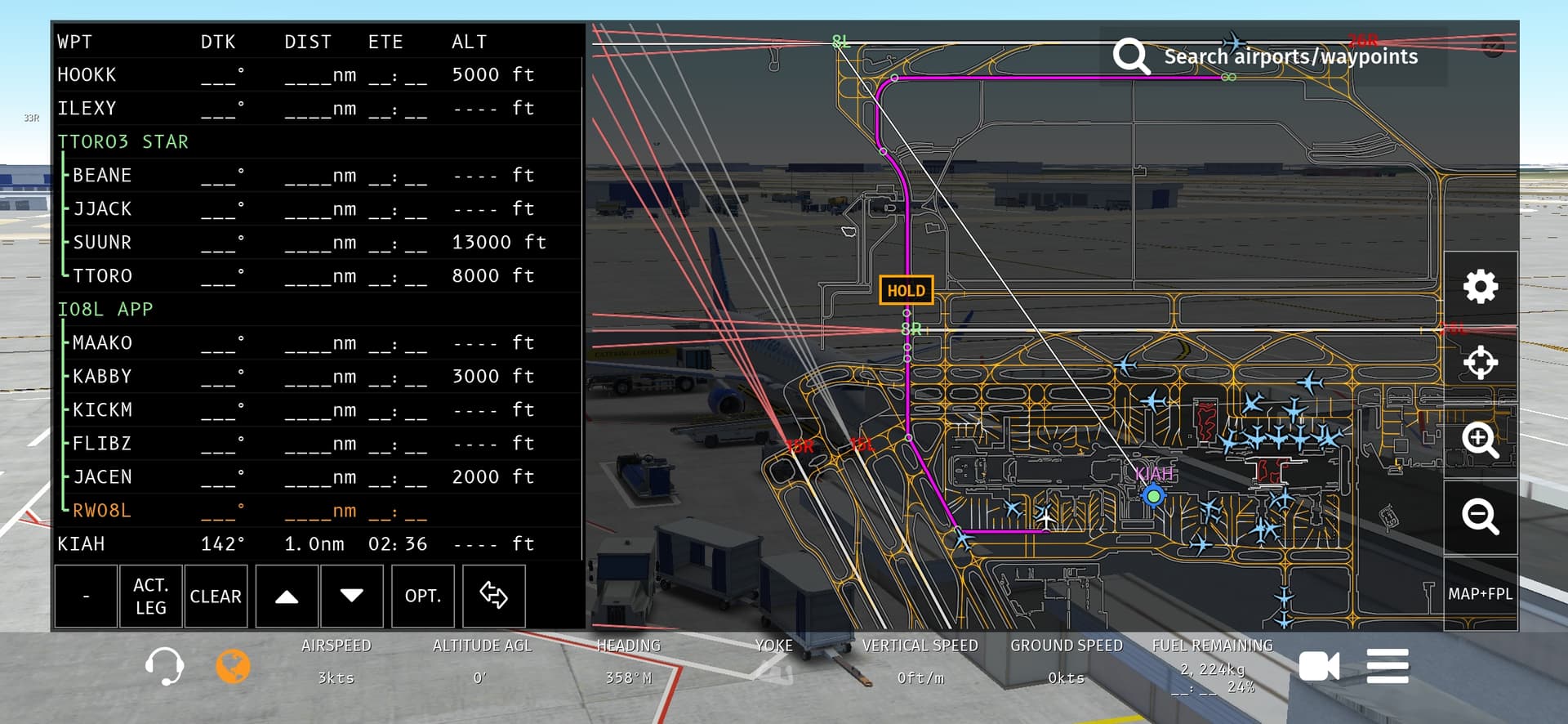Tap the FUEL REMAINING status readout

pyautogui.click(x=1213, y=666)
